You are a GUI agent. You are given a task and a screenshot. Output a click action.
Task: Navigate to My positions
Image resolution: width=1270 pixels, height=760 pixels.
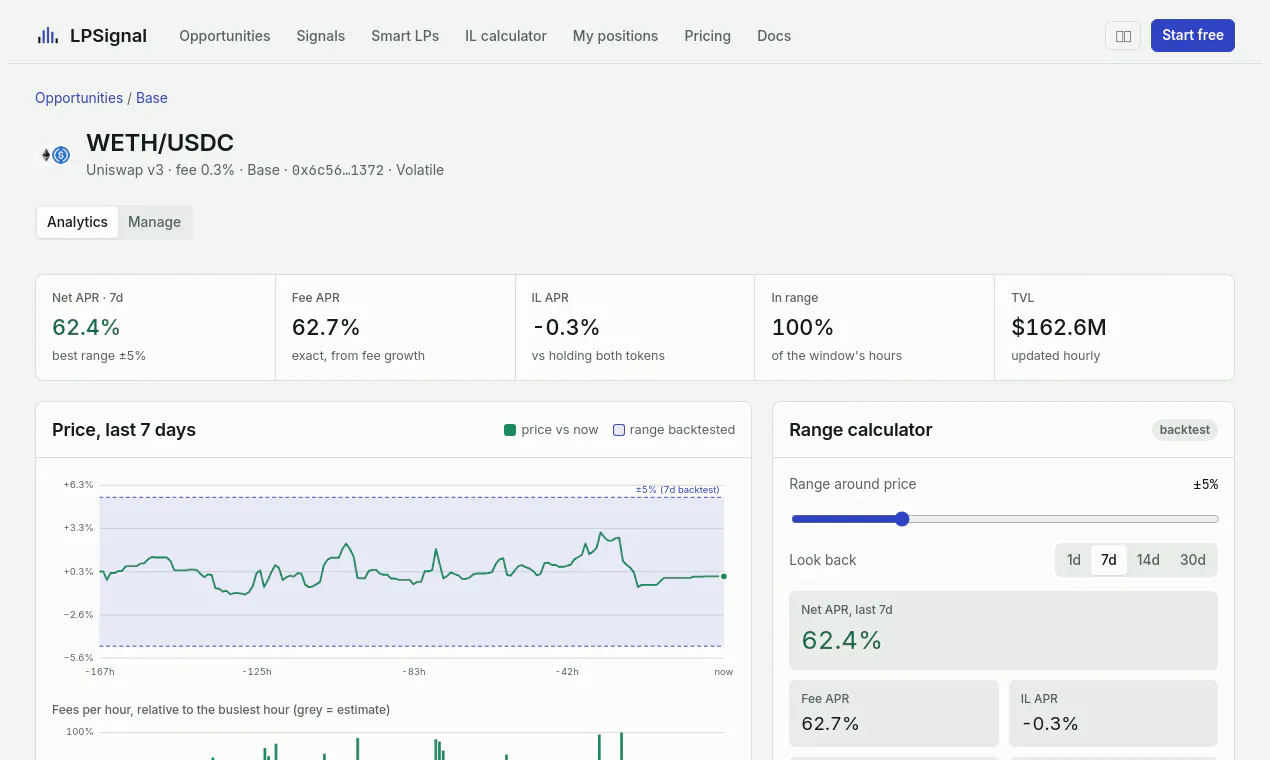tap(615, 36)
